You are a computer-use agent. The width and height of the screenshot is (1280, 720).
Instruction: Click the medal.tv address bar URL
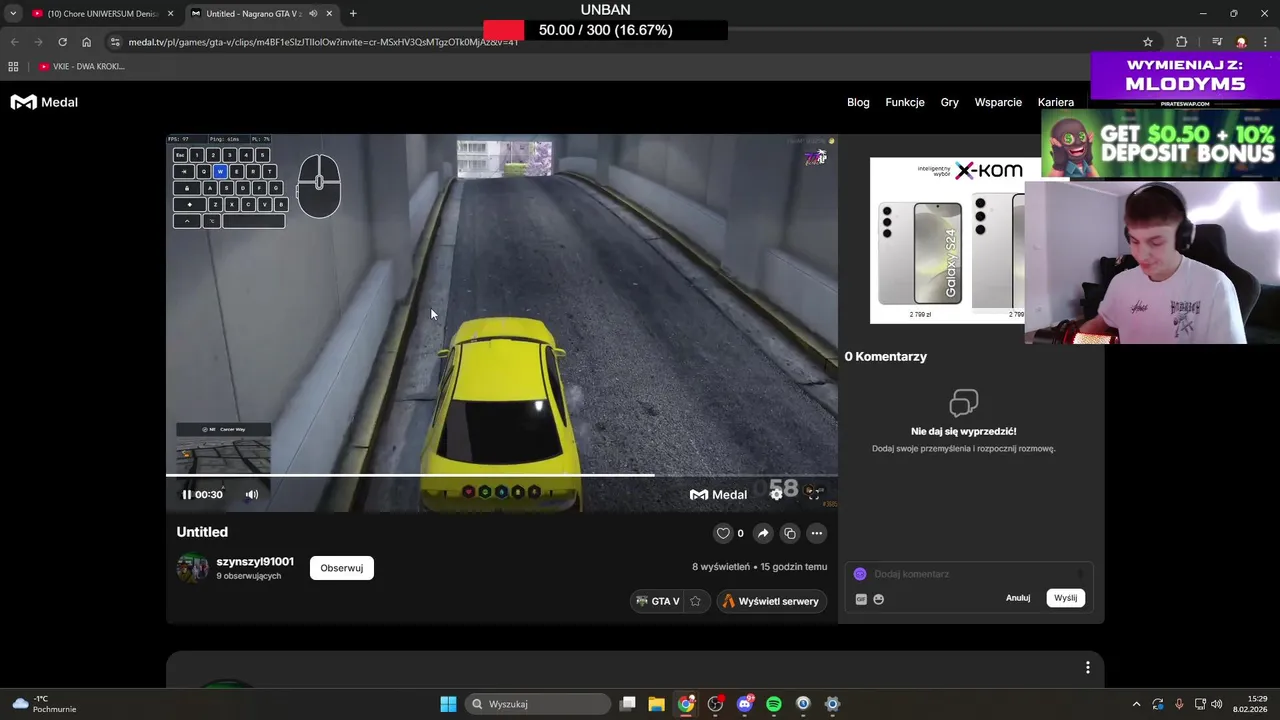323,42
